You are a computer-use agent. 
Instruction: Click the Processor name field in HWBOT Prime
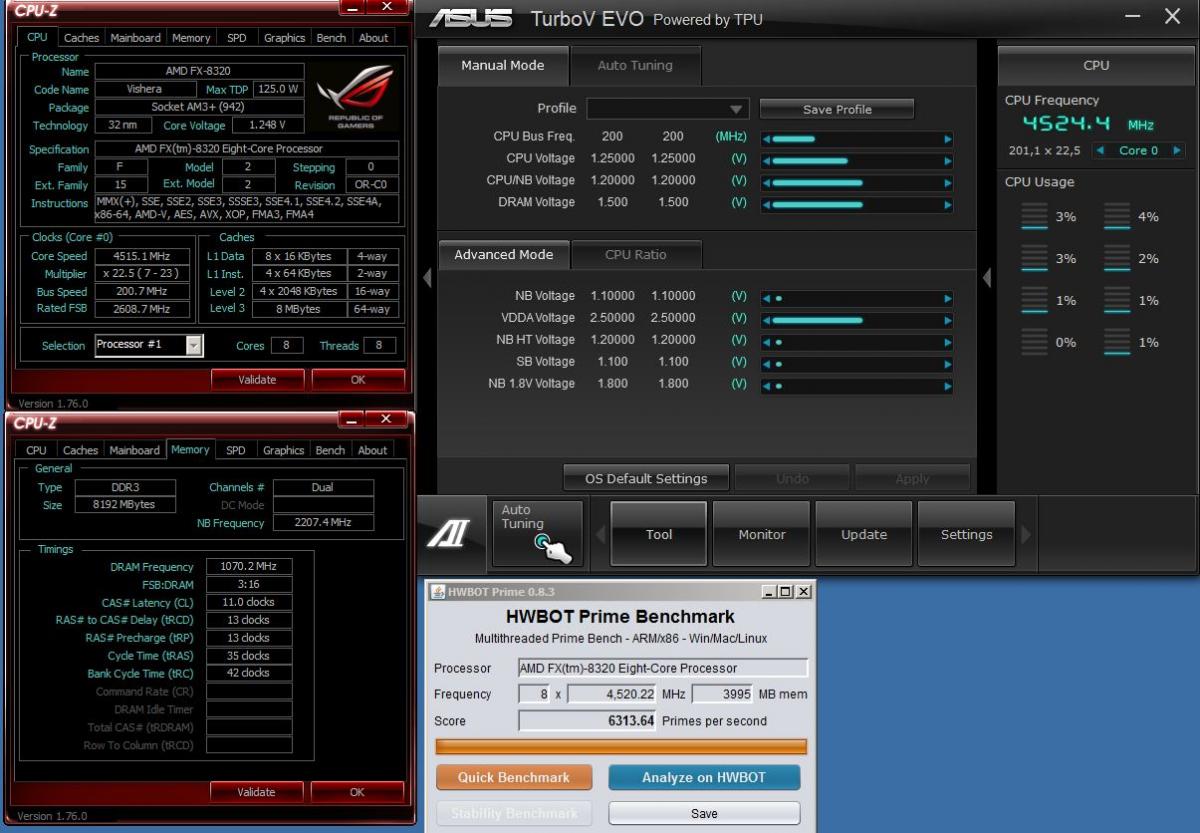tap(662, 668)
